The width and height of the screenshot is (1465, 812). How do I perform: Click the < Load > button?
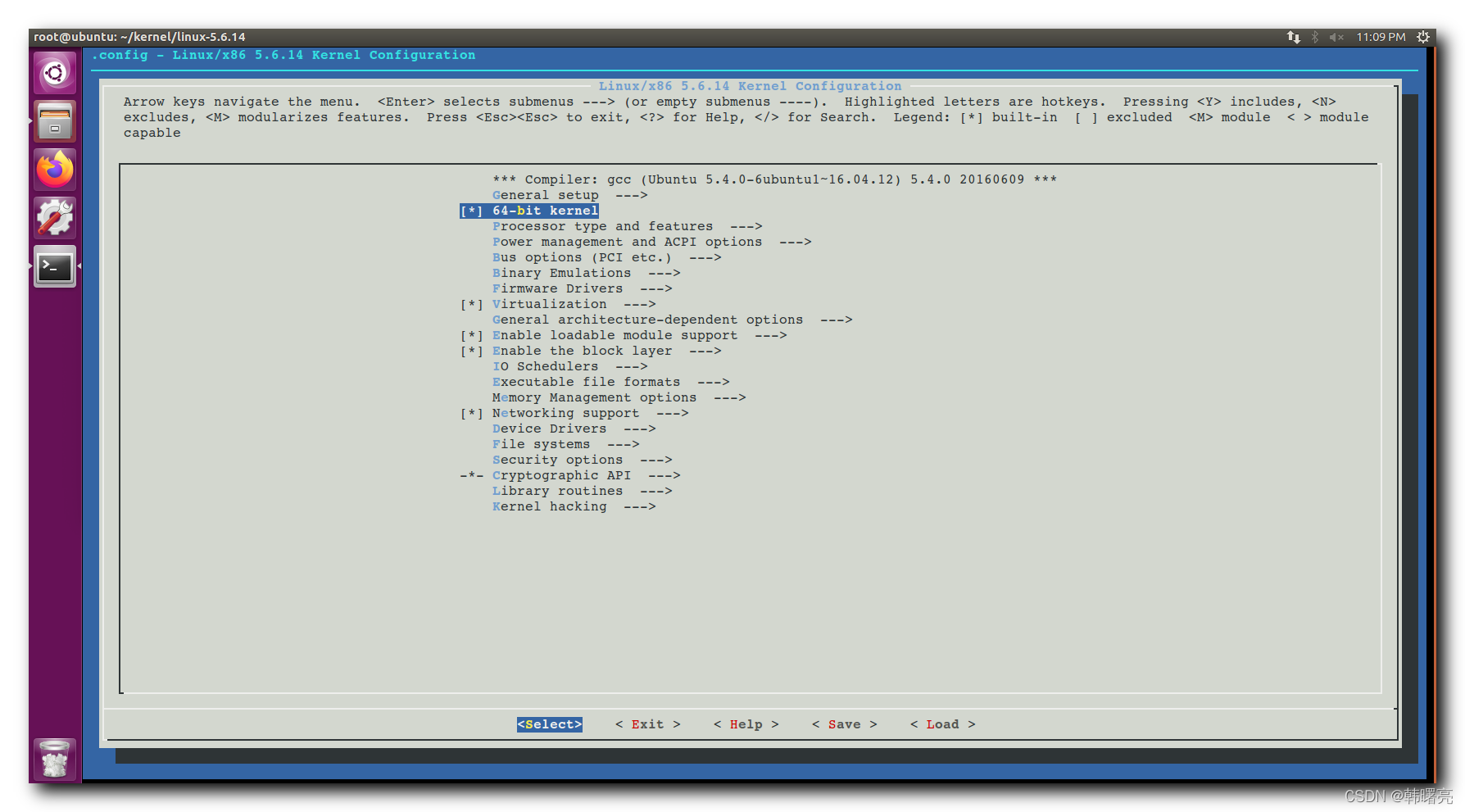pos(943,724)
